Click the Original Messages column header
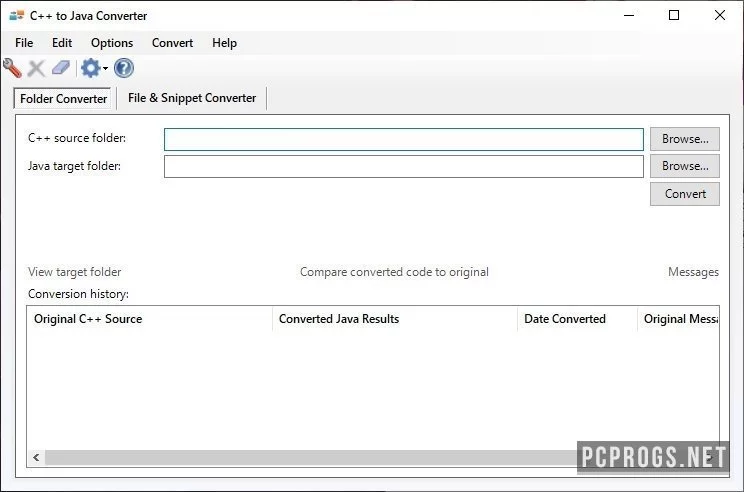Image resolution: width=744 pixels, height=492 pixels. (x=678, y=319)
